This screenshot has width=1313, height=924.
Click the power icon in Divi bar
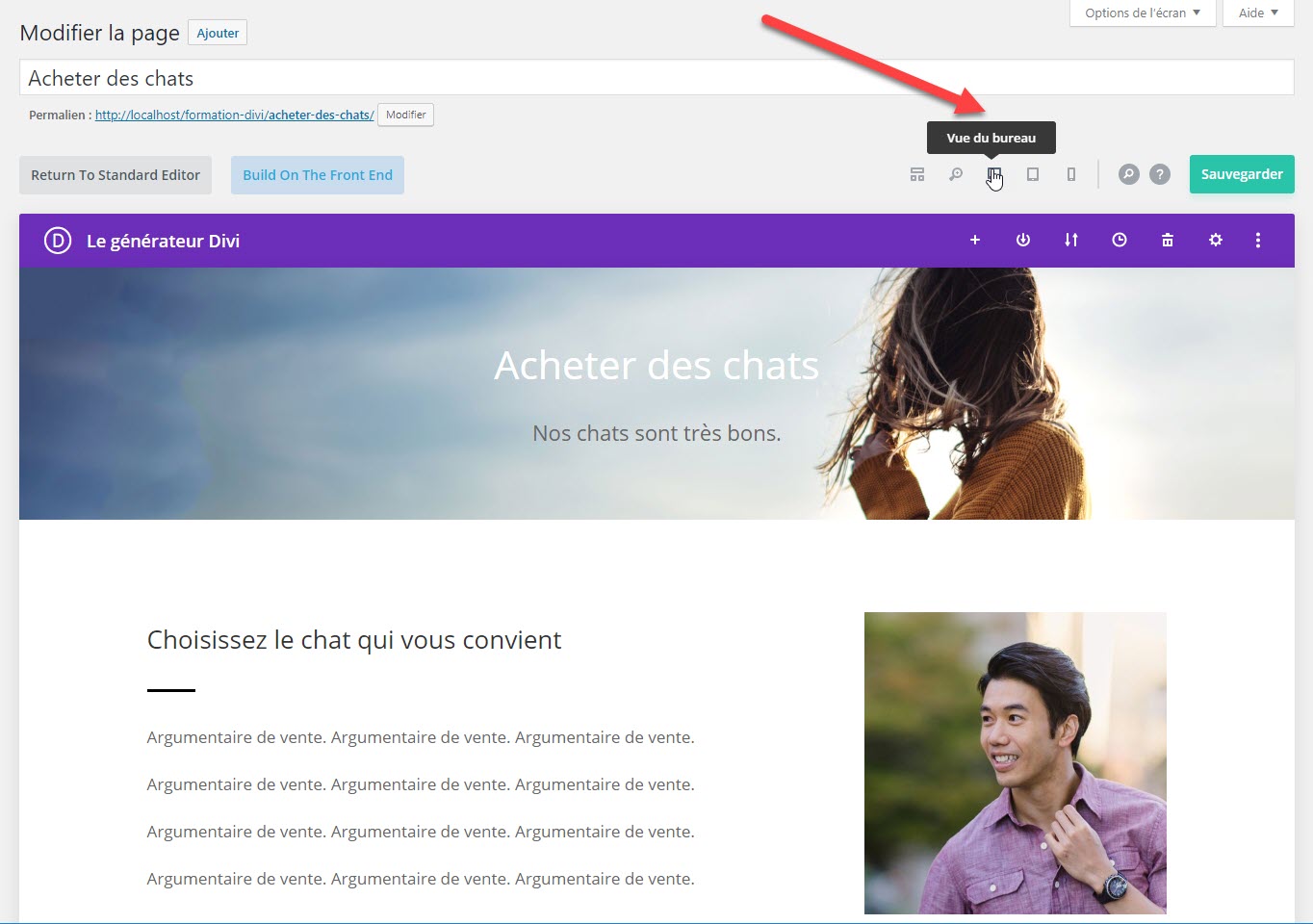(x=1023, y=240)
